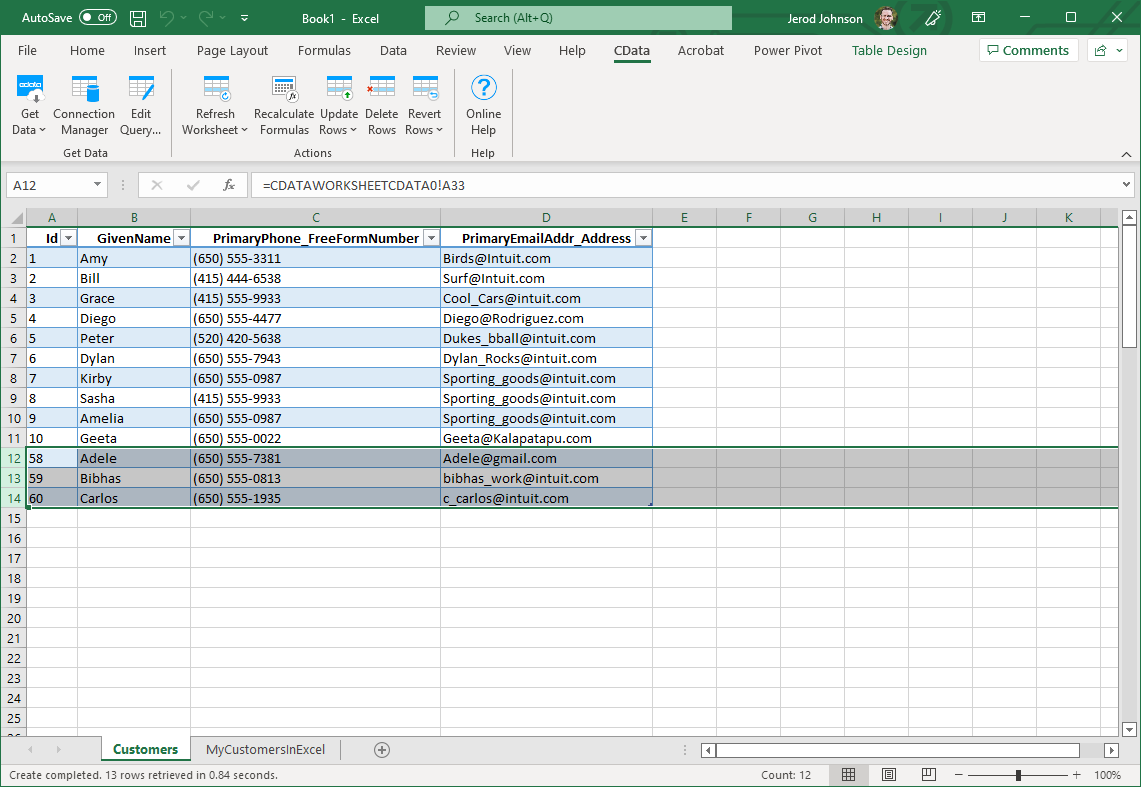Switch to the MyCustomersInExcel sheet tab
Screen dimensions: 1141x787
click(x=265, y=749)
